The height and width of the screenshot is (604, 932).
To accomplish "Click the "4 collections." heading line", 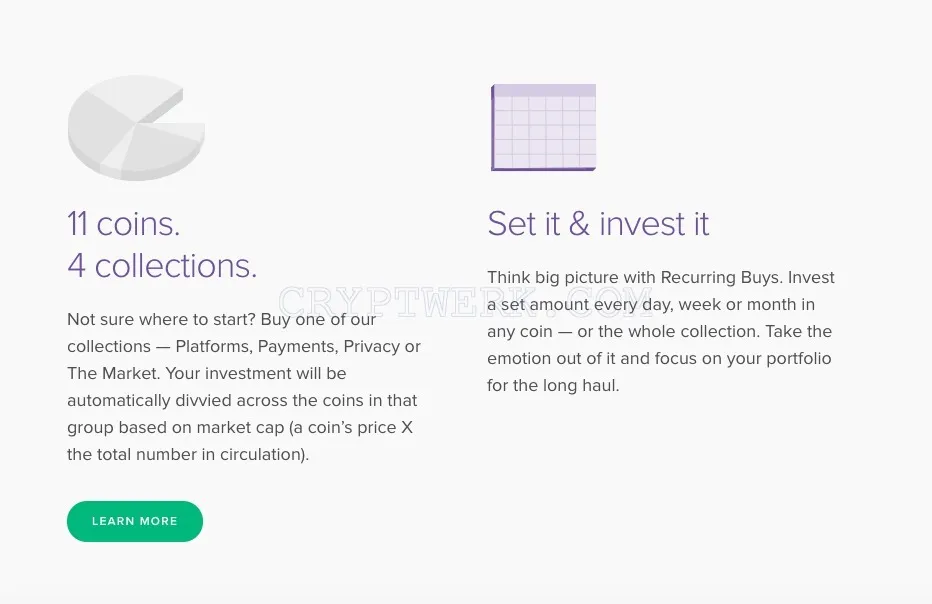I will point(162,266).
